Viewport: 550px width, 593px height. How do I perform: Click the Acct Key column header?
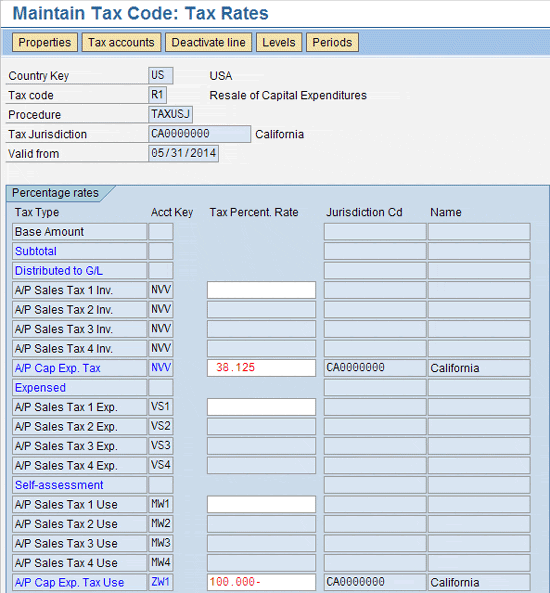click(x=172, y=213)
